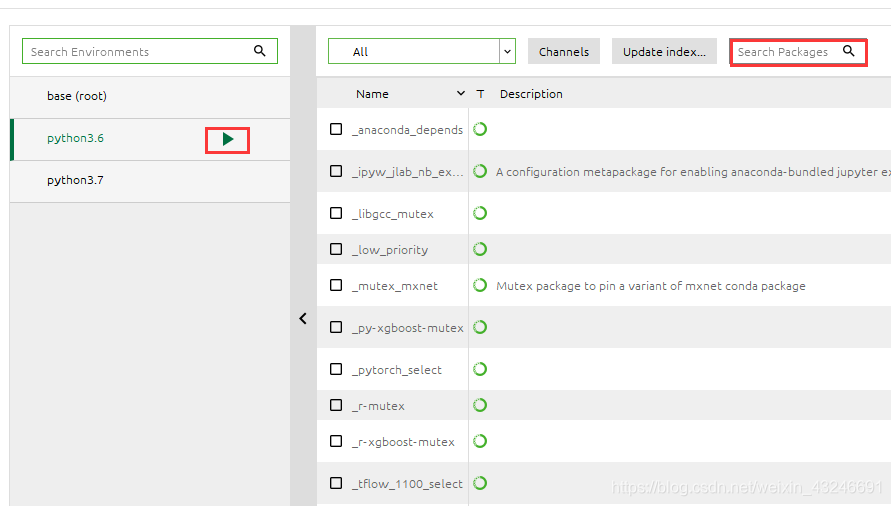This screenshot has width=891, height=506.
Task: Click the status circle icon for _libgcc_mutex
Action: click(x=480, y=213)
